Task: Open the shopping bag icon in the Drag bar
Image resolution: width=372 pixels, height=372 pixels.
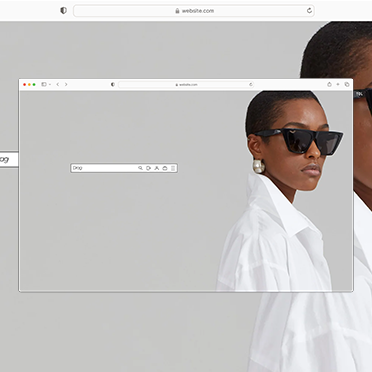Action: point(165,168)
